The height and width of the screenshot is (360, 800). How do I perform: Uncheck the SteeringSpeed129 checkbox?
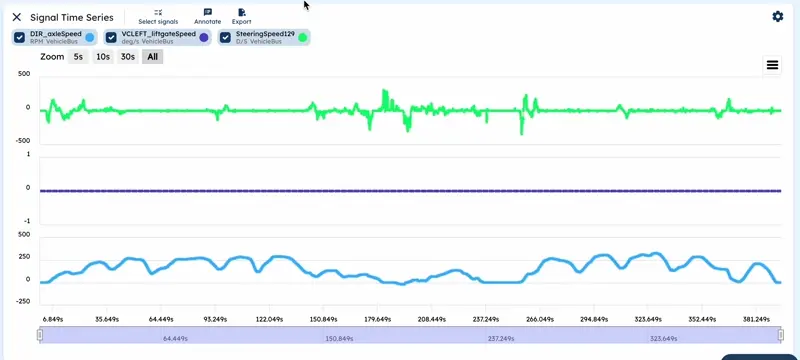click(x=226, y=37)
